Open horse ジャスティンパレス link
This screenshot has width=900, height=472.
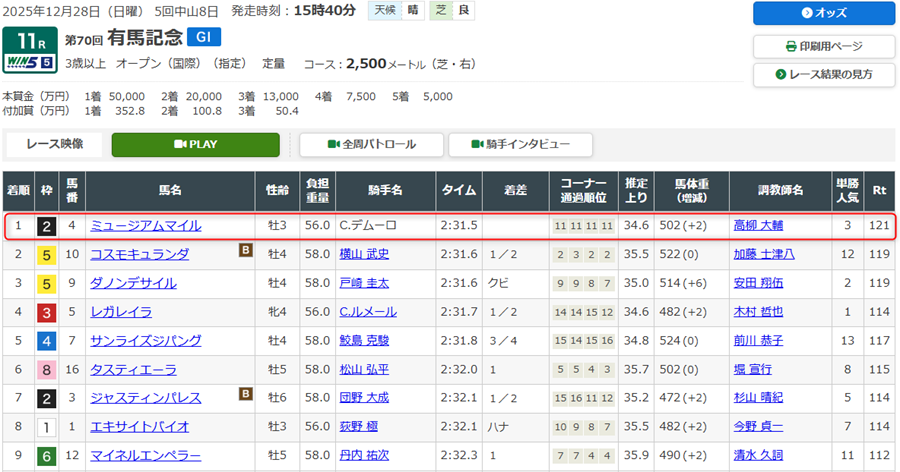[x=146, y=398]
